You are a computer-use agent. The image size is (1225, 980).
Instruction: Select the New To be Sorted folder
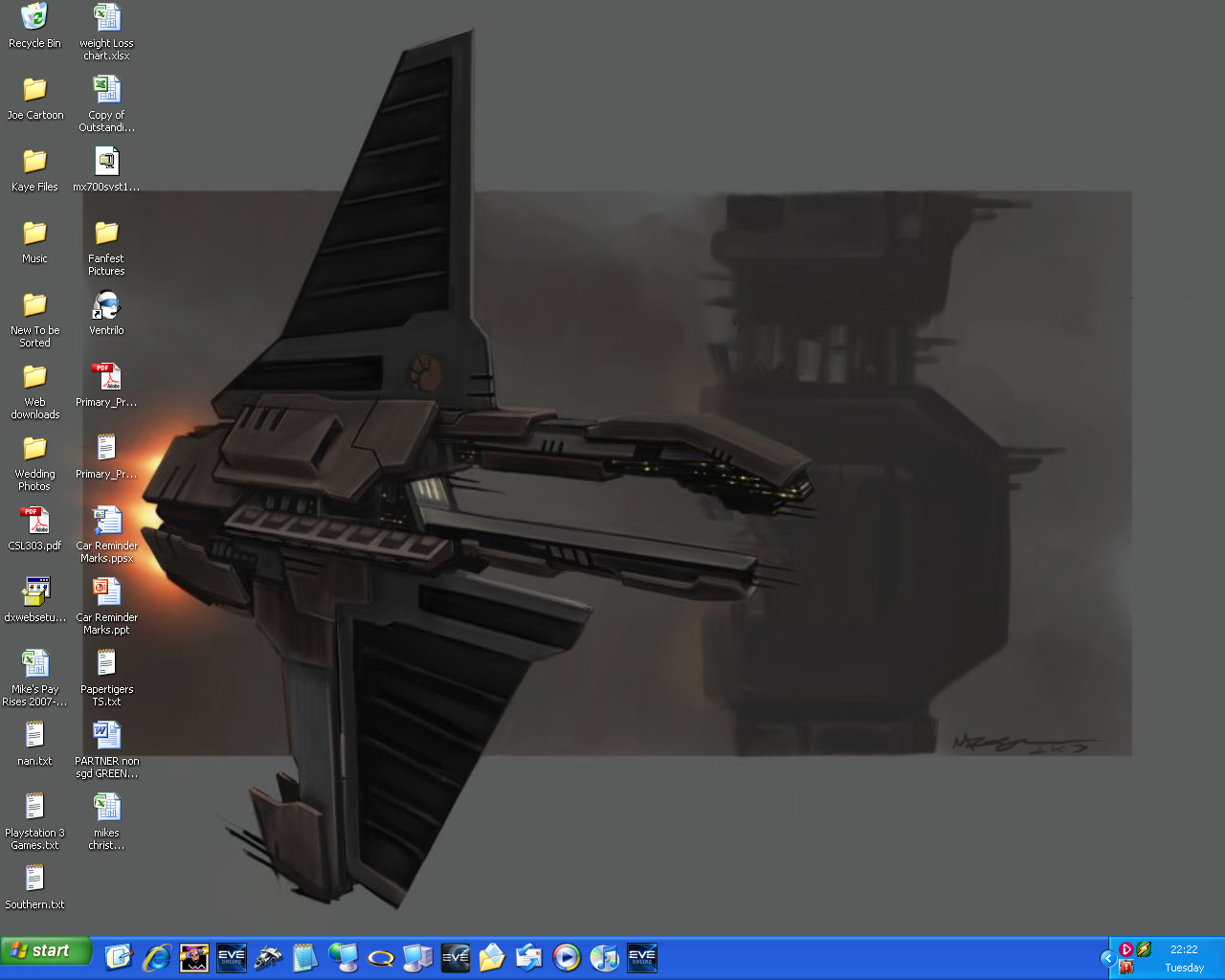point(34,319)
